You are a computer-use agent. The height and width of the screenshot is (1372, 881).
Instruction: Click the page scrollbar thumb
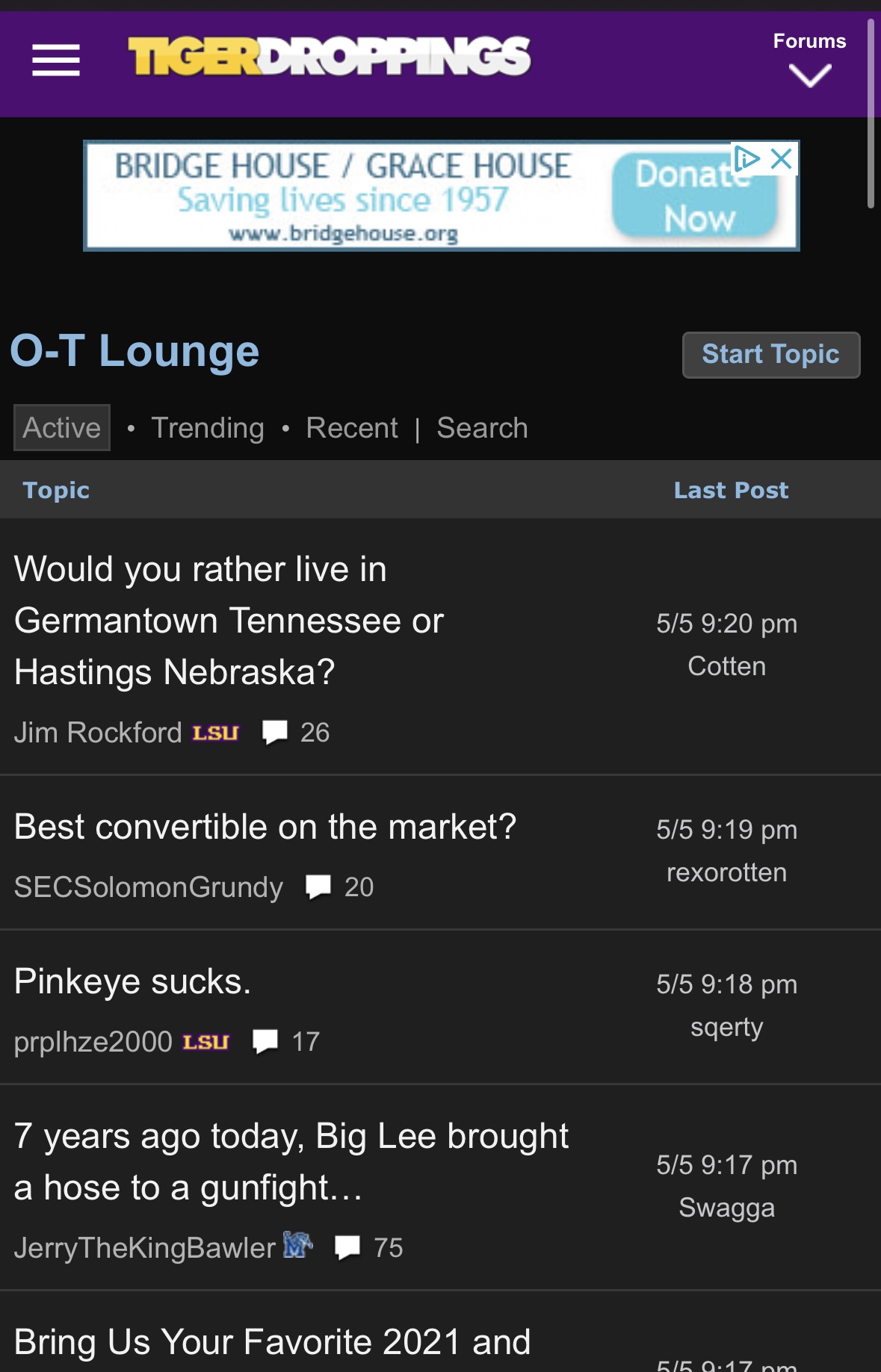[871, 114]
